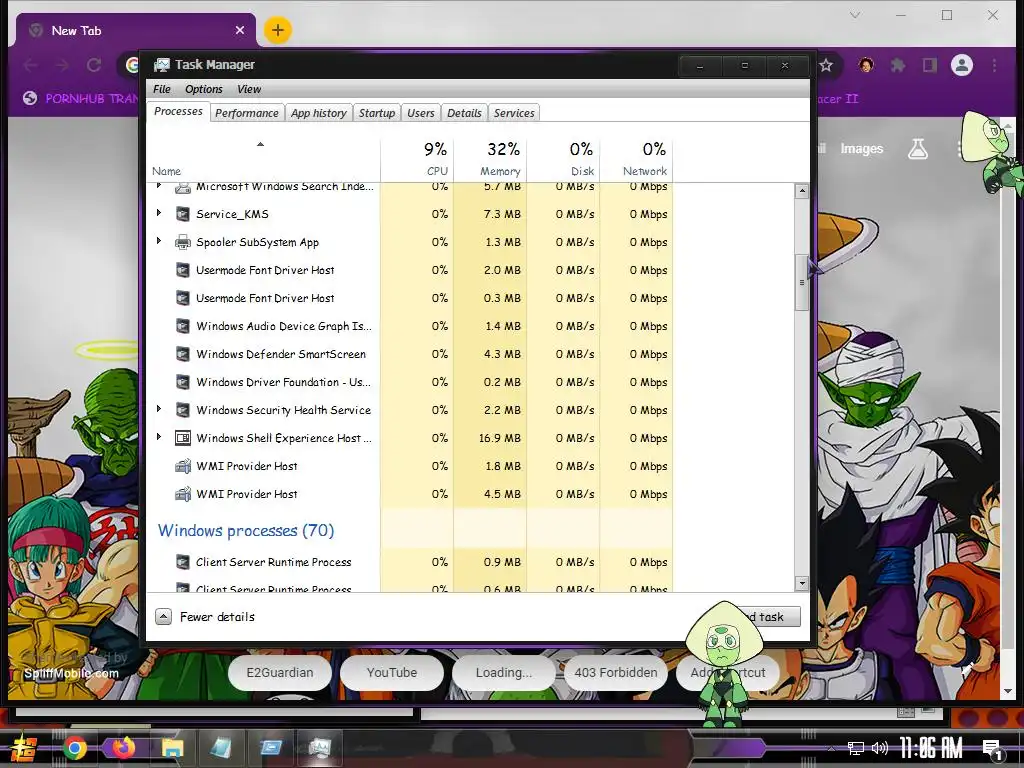Click the Task Manager title bar icon

[161, 65]
